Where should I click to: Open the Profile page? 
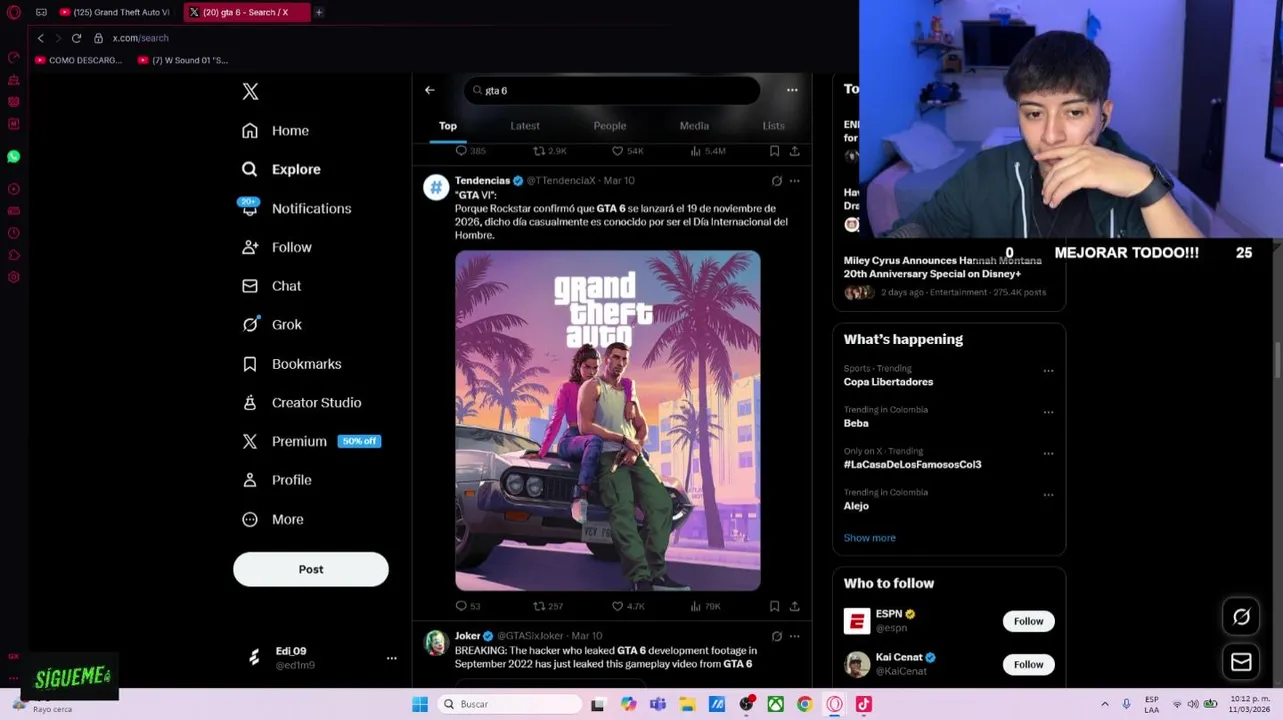tap(277, 480)
